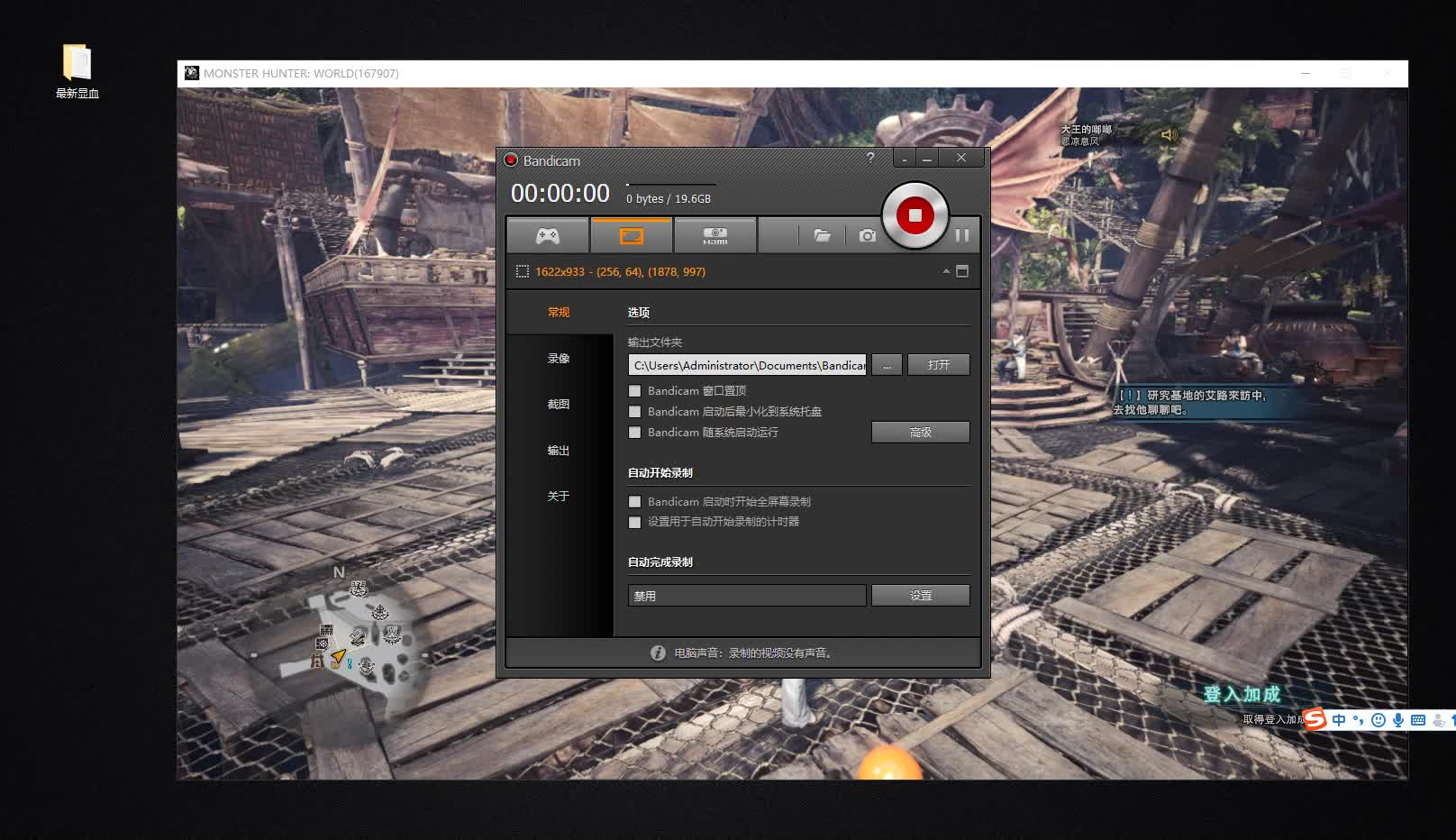Click the 0 bytes / 19.6GB text

pos(669,198)
